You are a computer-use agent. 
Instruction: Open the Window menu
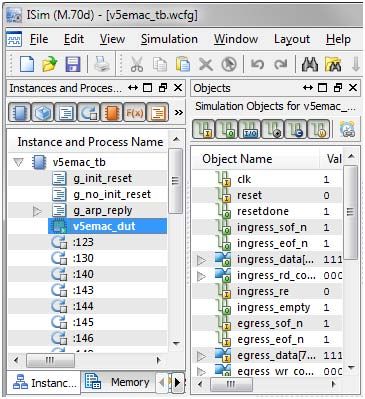(236, 39)
